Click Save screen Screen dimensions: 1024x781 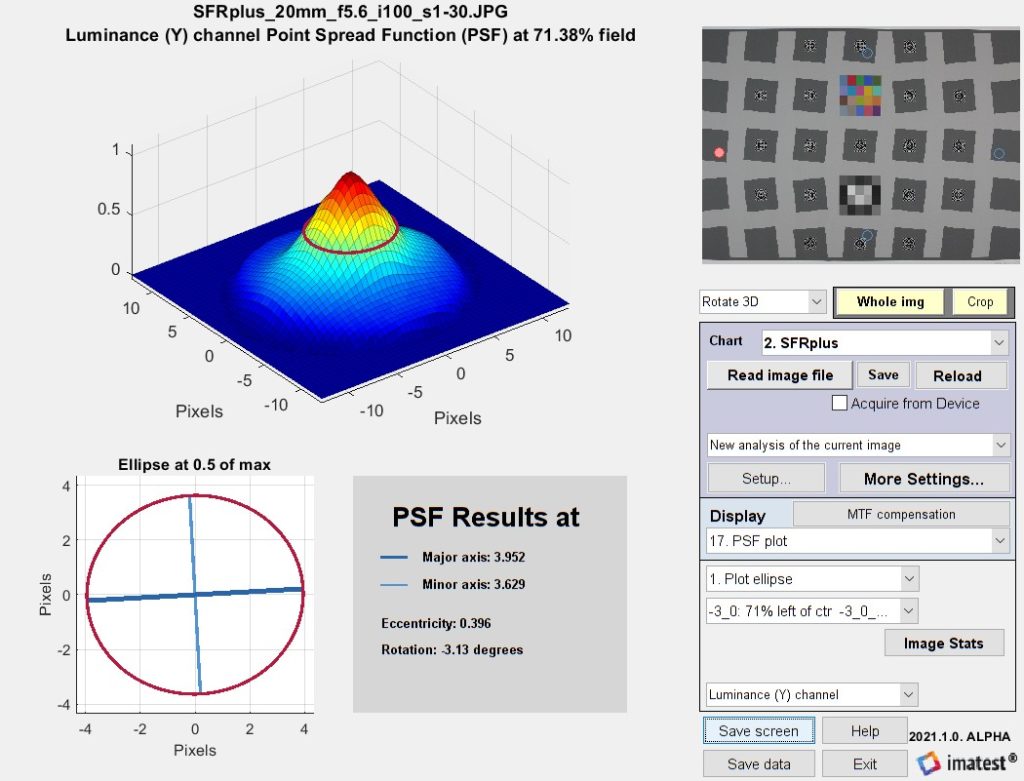[x=758, y=730]
